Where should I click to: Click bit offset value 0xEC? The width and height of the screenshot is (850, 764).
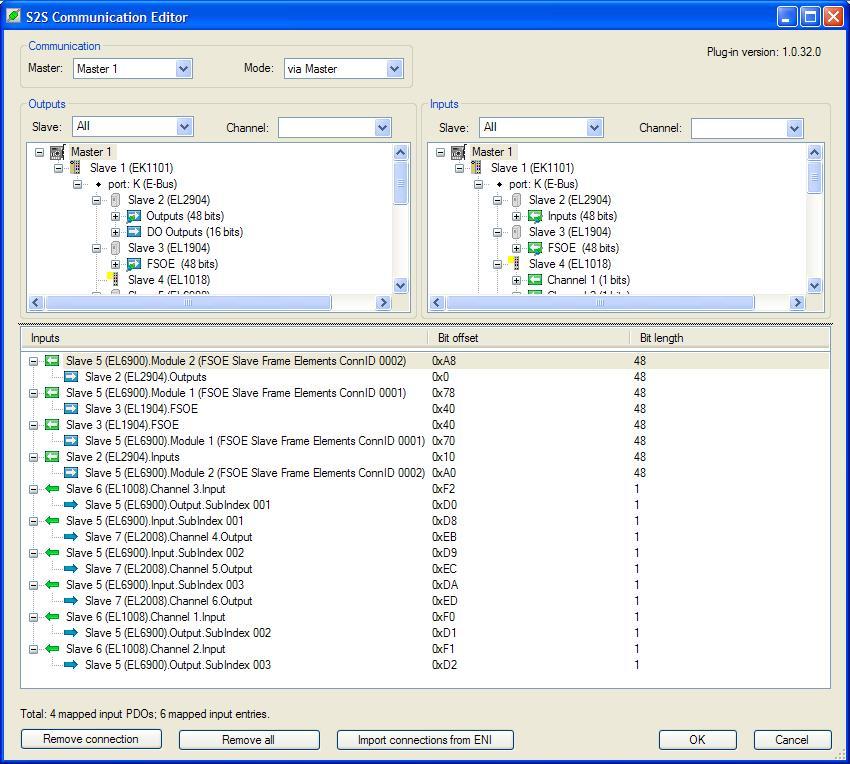pyautogui.click(x=444, y=569)
